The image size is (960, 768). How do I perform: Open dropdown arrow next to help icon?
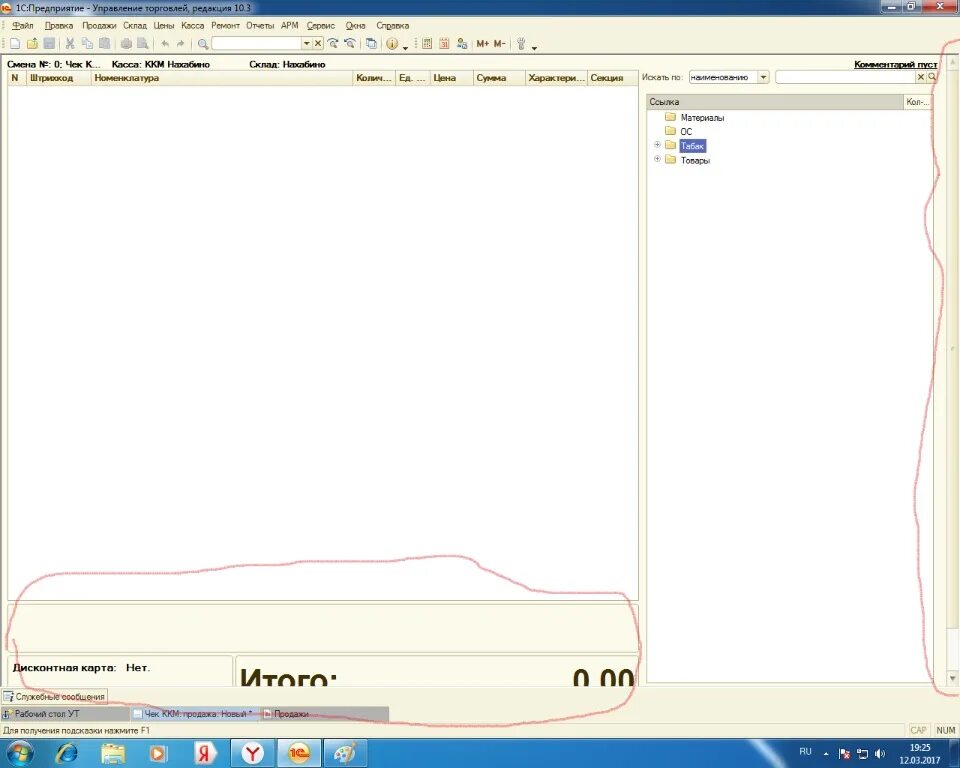tap(405, 47)
